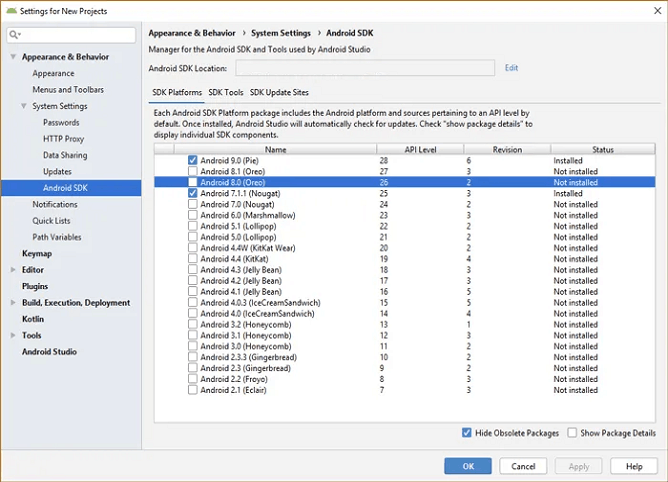668x482 pixels.
Task: Open the SDK Update Sites tab
Action: (279, 92)
